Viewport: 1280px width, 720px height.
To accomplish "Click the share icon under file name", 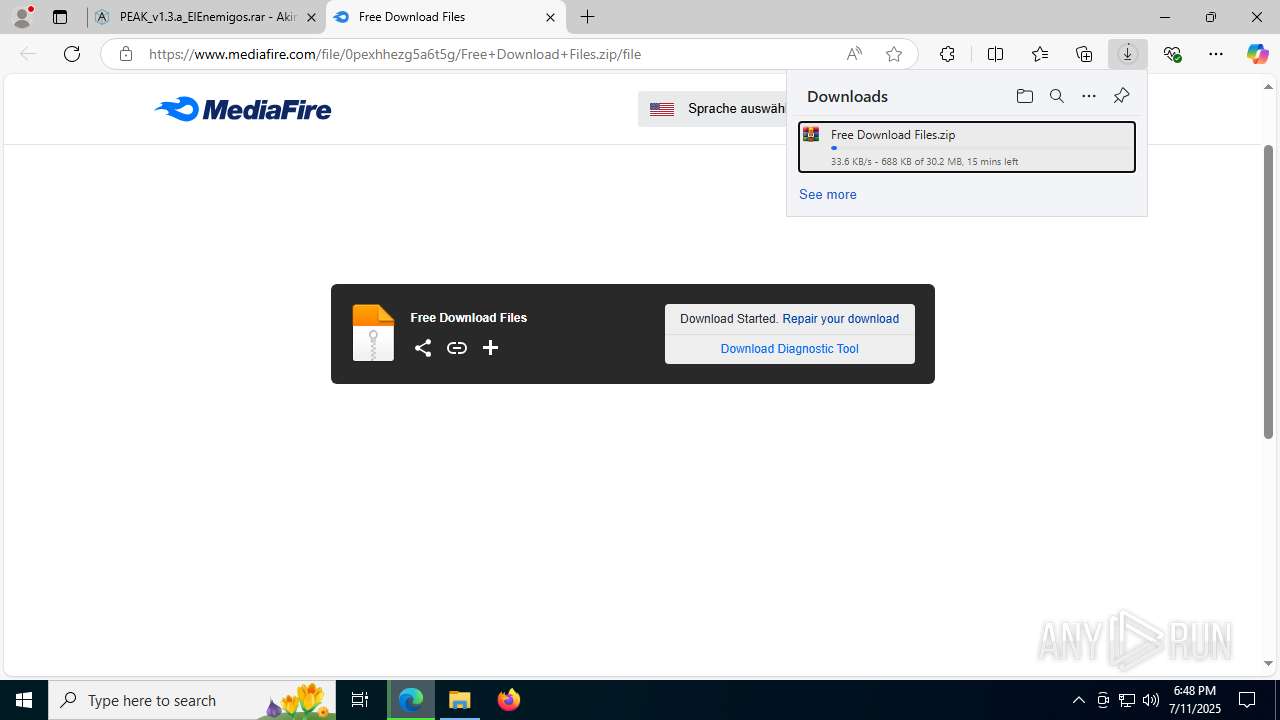I will (x=423, y=348).
